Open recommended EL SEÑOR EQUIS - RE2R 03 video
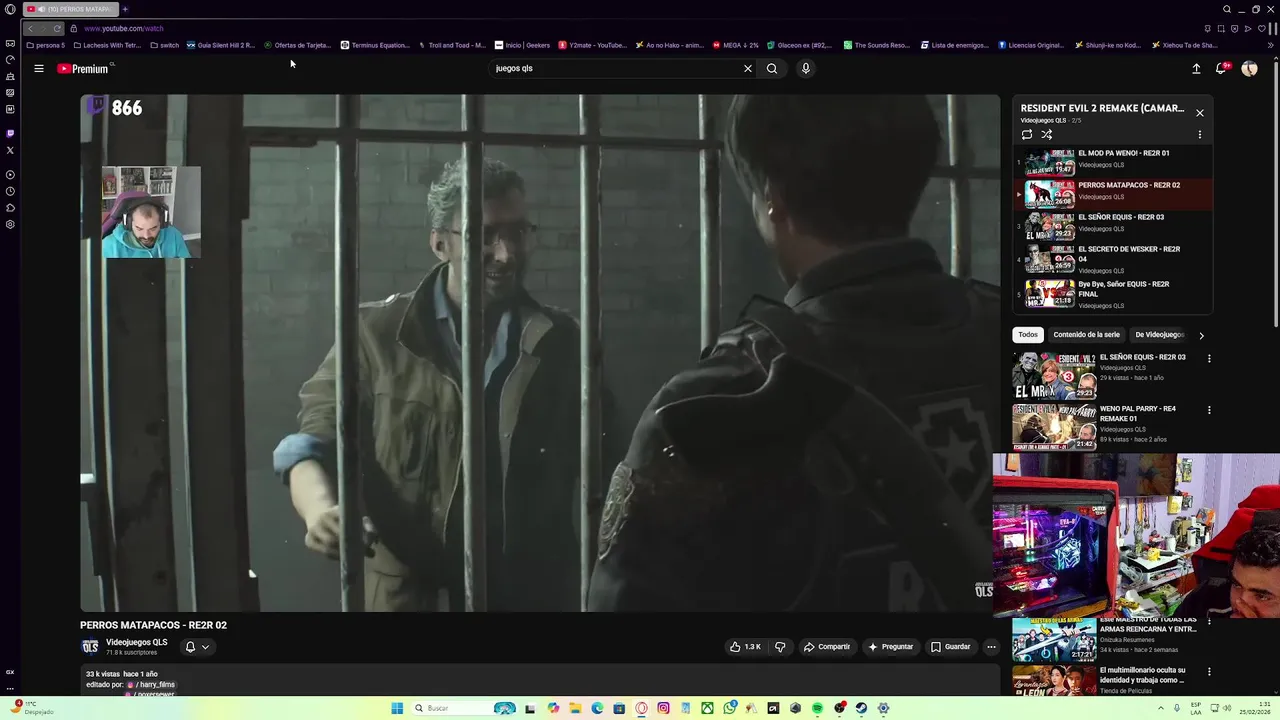 pyautogui.click(x=1142, y=357)
